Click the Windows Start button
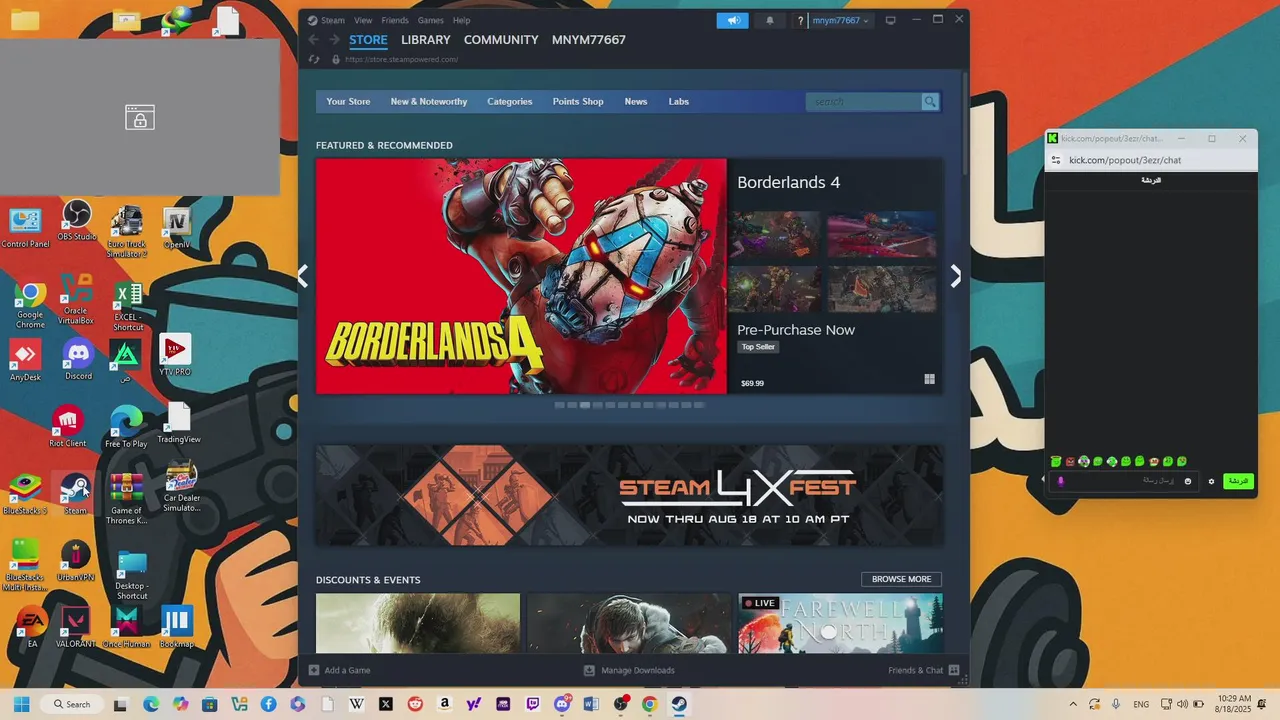 tap(21, 704)
